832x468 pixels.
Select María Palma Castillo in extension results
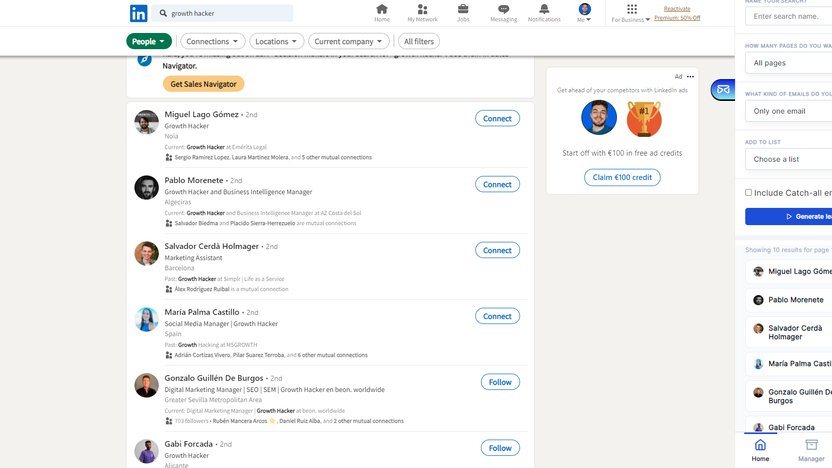click(789, 363)
